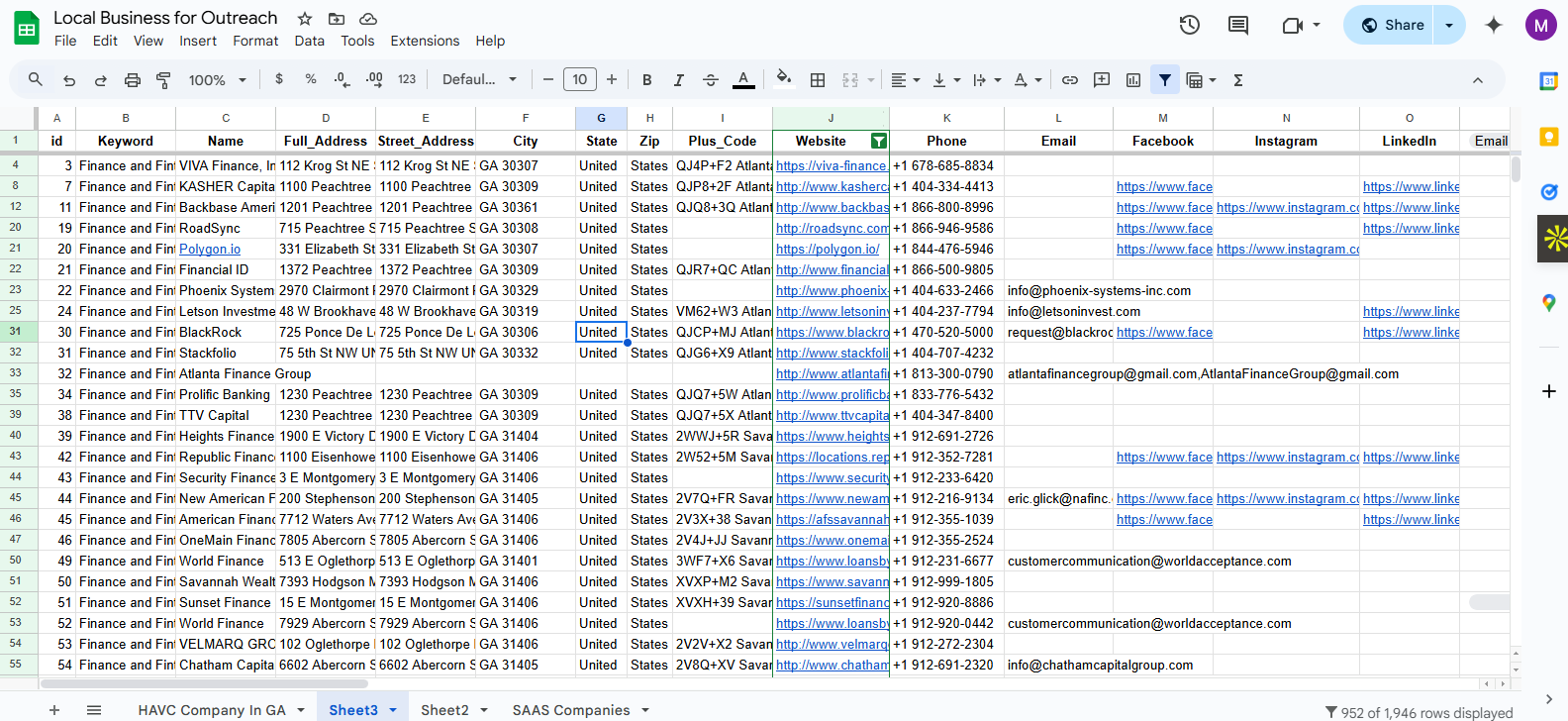Open the zoom level dropdown

(x=218, y=80)
